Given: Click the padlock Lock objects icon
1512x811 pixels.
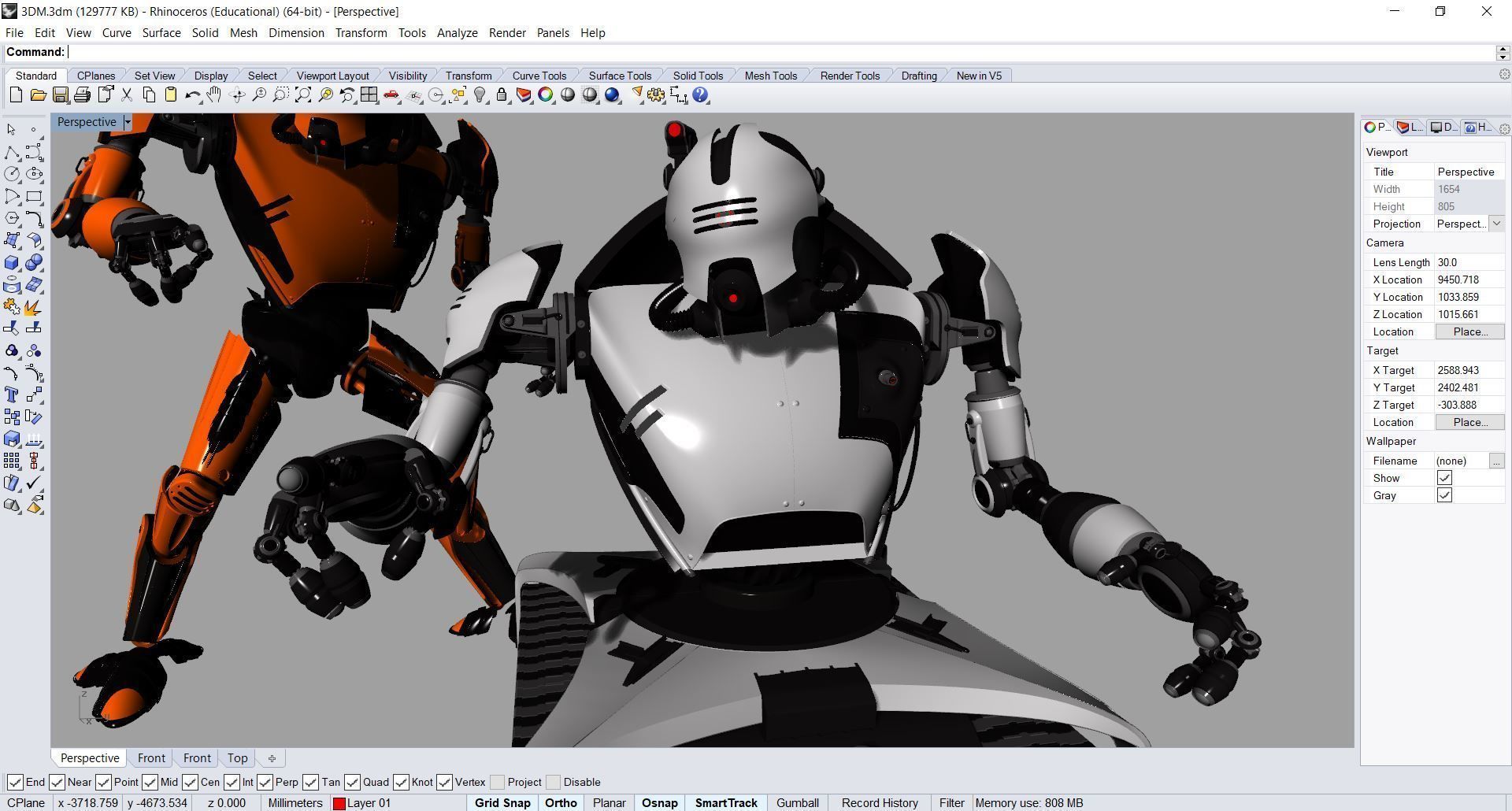Looking at the screenshot, I should (x=502, y=95).
